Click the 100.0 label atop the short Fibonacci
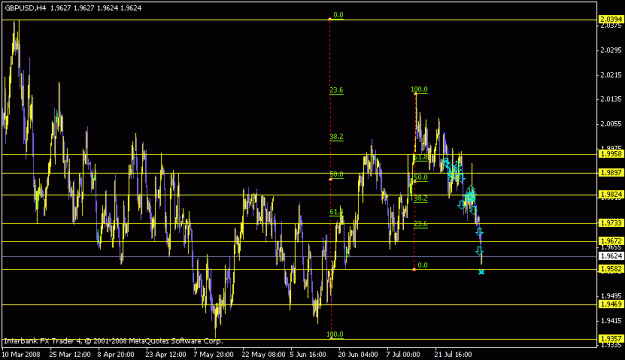 tap(419, 90)
